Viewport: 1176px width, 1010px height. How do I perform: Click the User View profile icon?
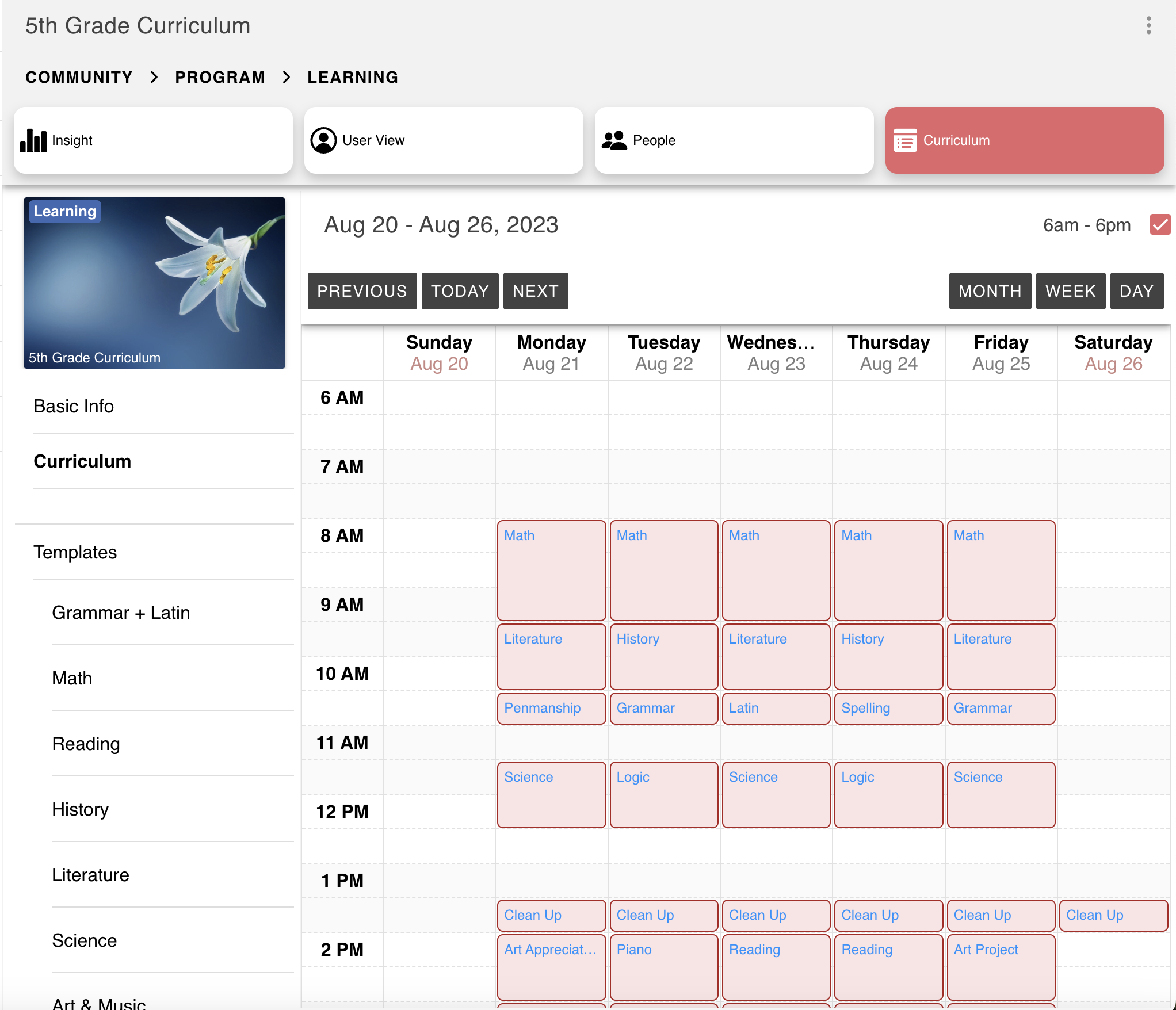pyautogui.click(x=323, y=140)
